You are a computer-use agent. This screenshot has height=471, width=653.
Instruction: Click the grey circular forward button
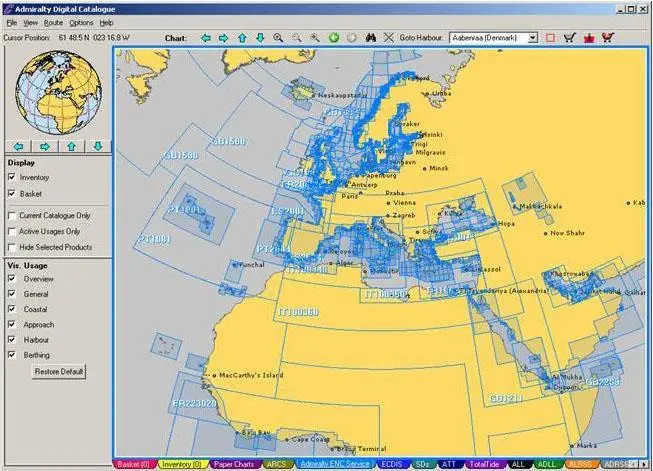(352, 38)
